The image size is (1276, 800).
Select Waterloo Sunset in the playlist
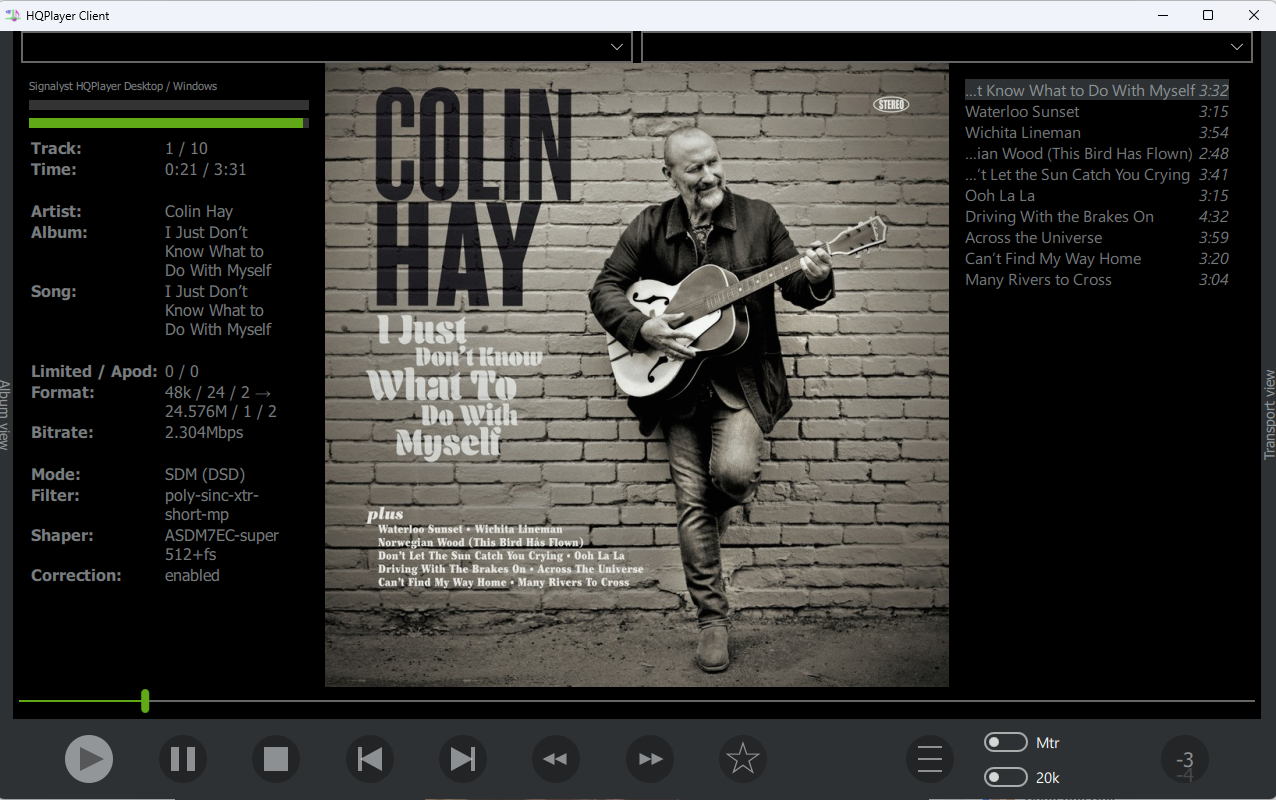(1096, 112)
